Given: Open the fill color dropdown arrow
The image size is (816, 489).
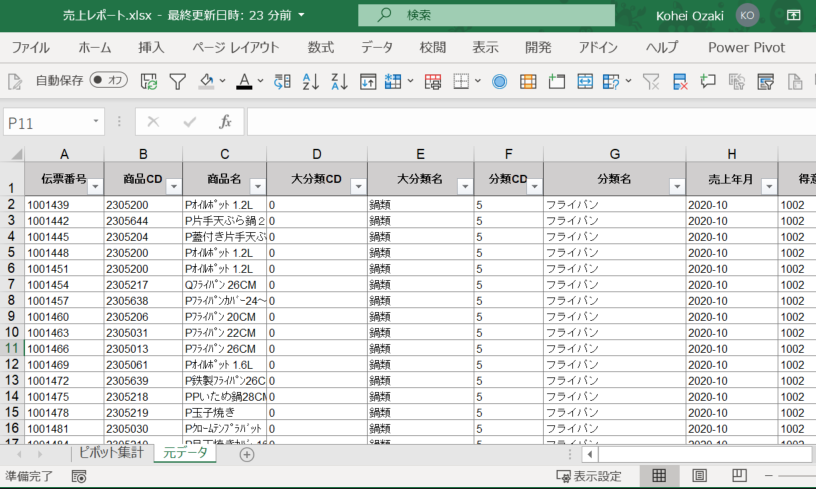Looking at the screenshot, I should click(222, 81).
